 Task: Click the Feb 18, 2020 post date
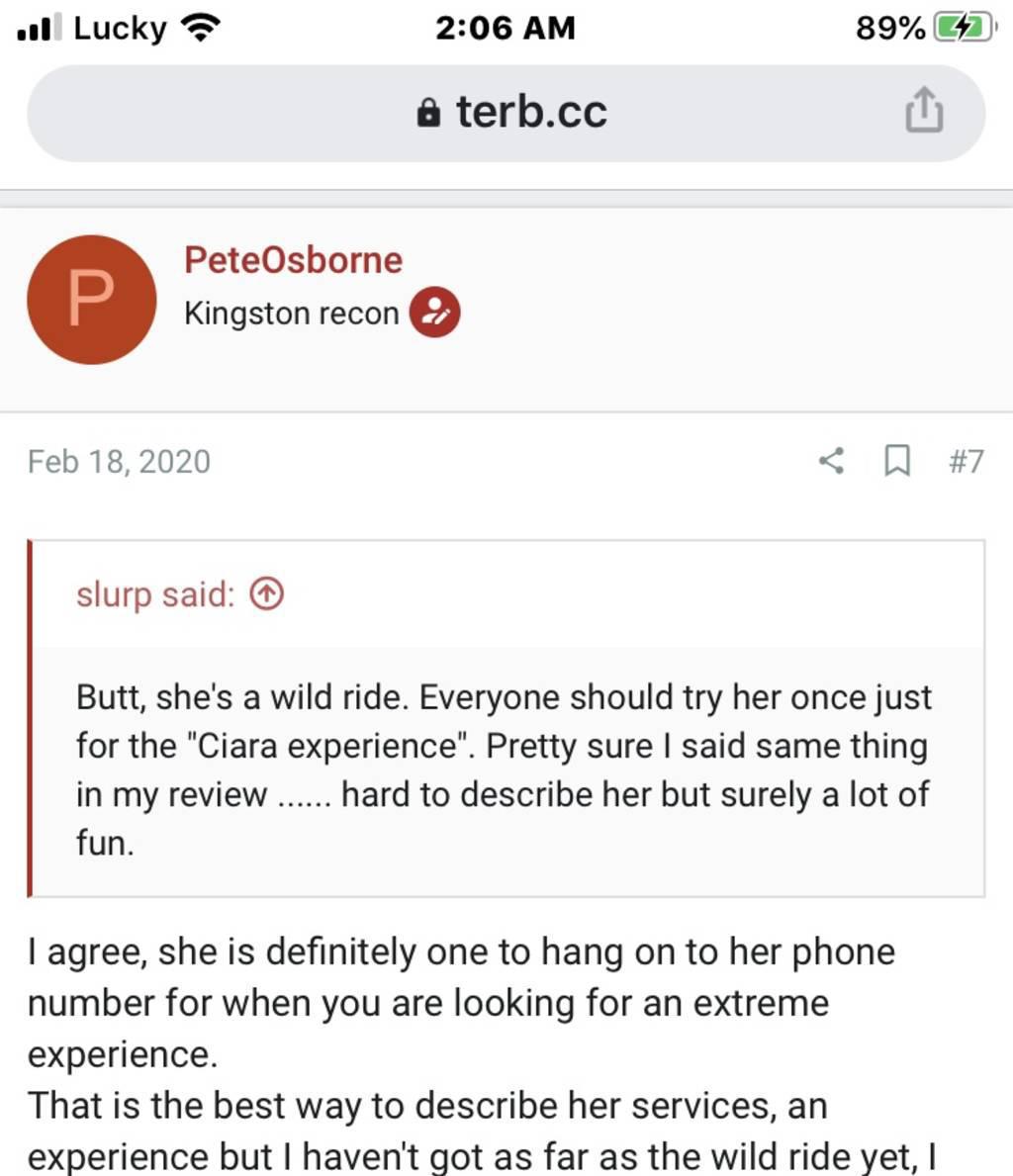(x=119, y=462)
